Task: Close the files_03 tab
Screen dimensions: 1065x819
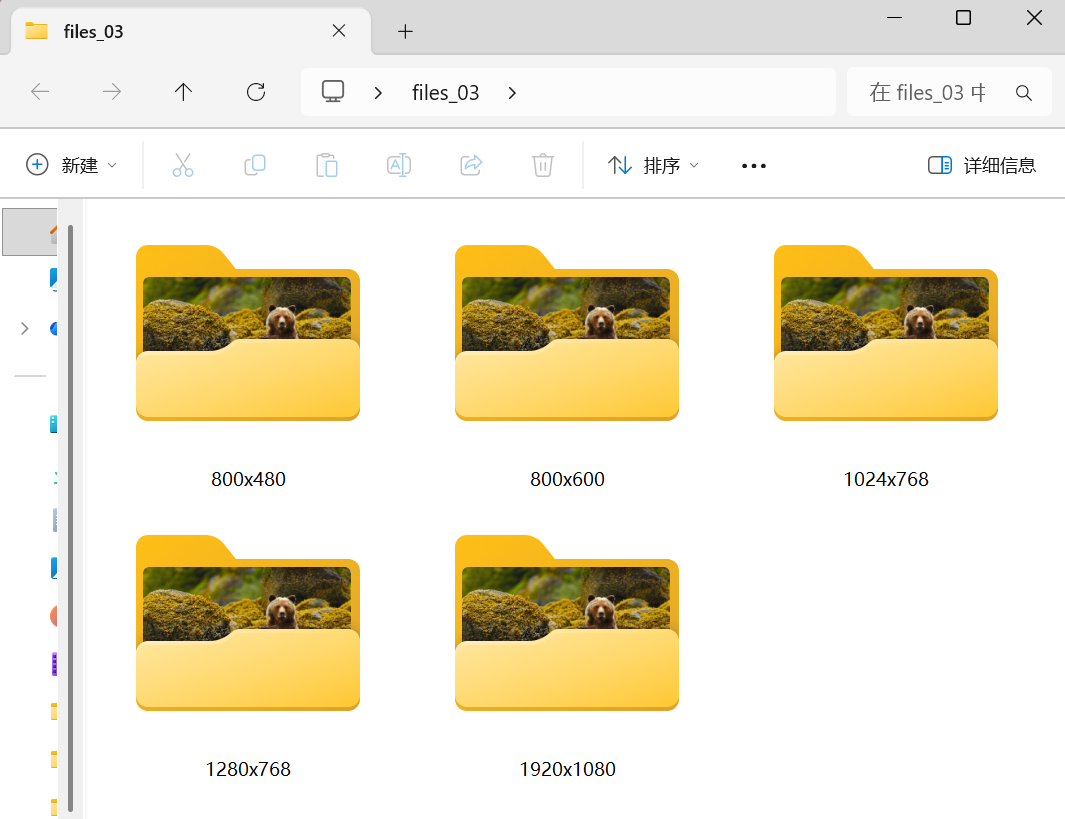Action: click(x=339, y=31)
